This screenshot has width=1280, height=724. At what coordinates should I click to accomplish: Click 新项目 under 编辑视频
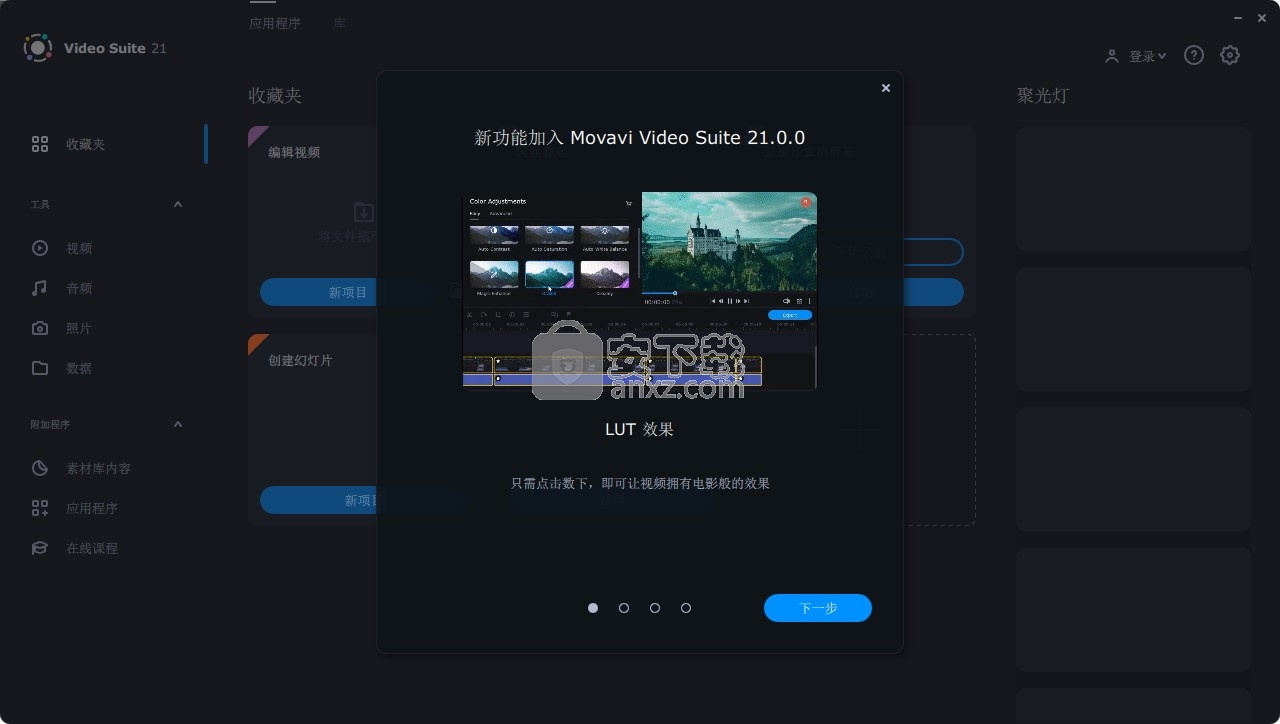(x=348, y=292)
